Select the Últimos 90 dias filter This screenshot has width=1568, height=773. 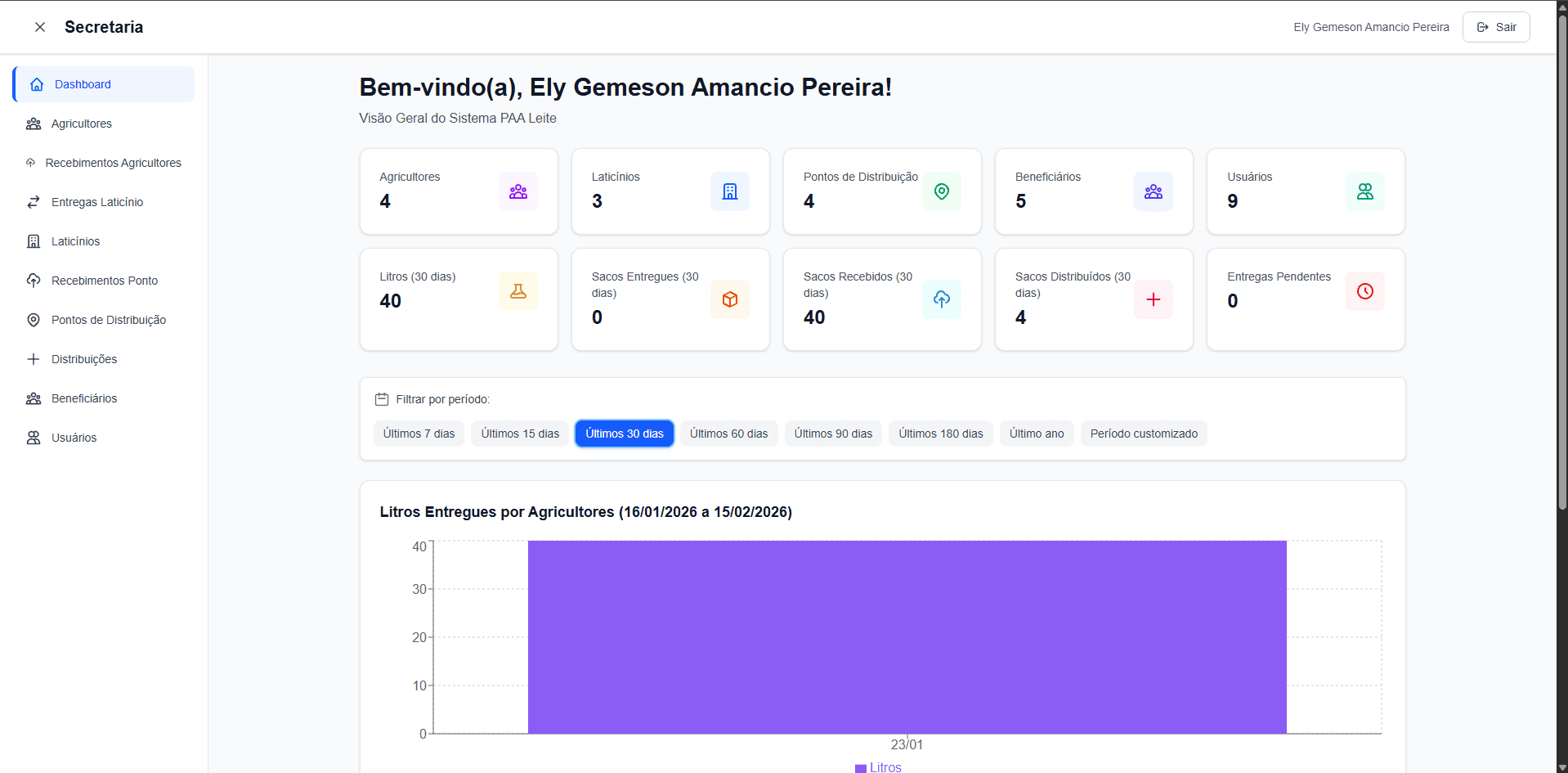[833, 434]
